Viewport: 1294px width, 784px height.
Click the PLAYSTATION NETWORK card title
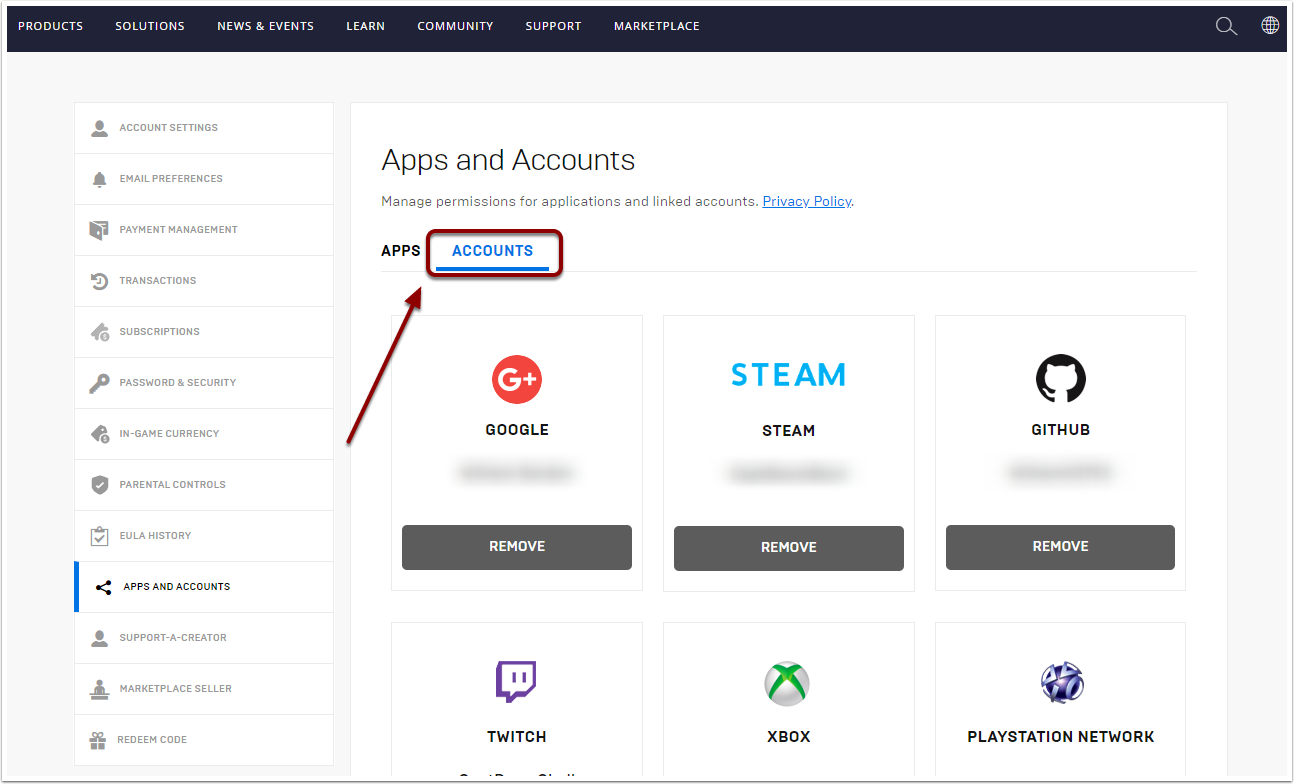pyautogui.click(x=1061, y=737)
